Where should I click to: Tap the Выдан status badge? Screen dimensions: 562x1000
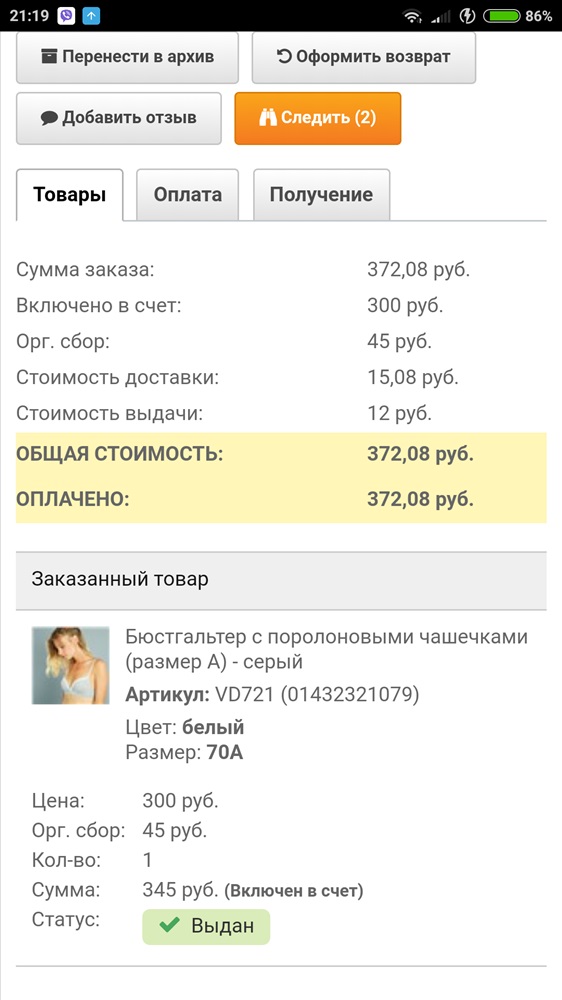(x=206, y=926)
